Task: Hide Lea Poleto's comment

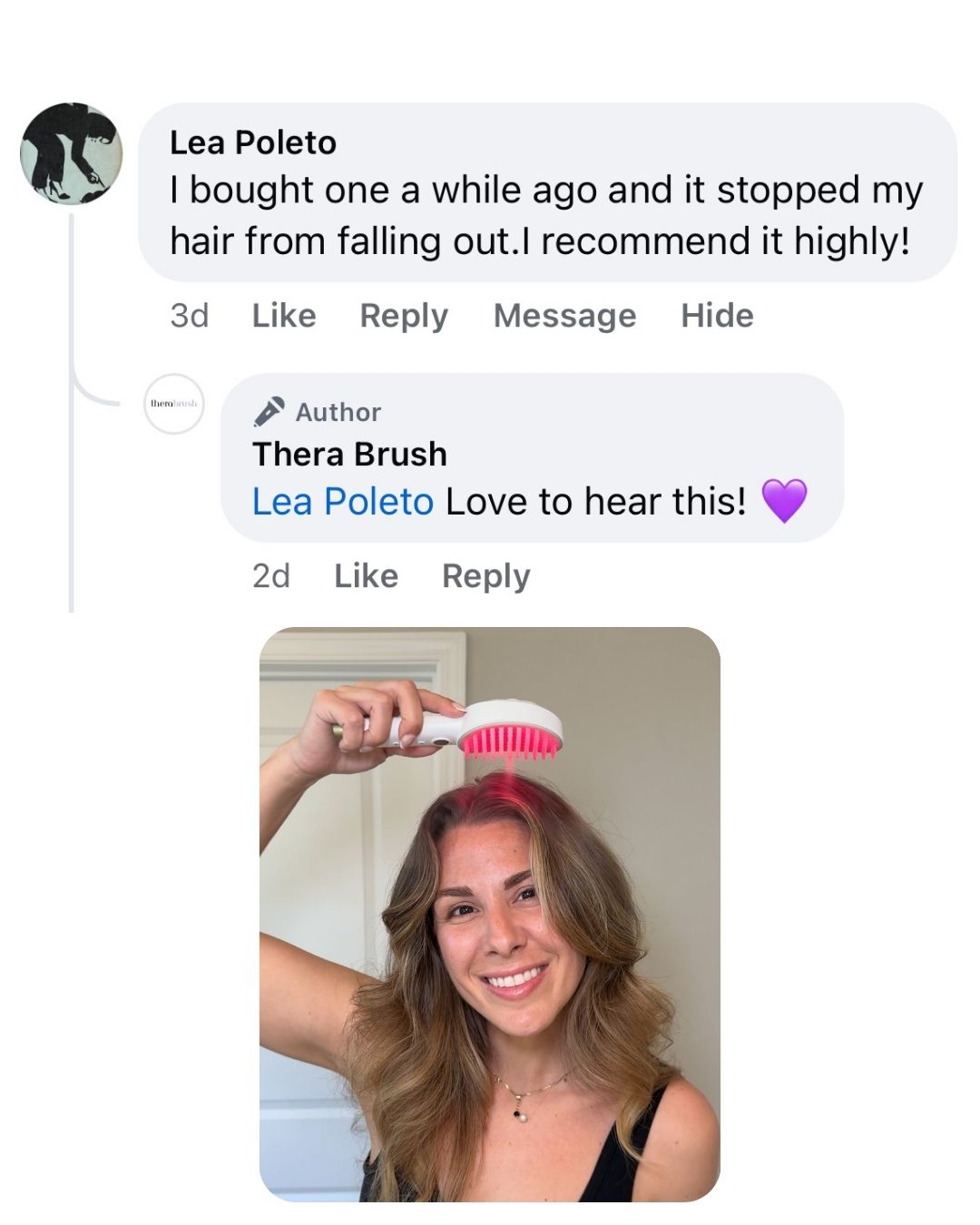Action: tap(717, 316)
